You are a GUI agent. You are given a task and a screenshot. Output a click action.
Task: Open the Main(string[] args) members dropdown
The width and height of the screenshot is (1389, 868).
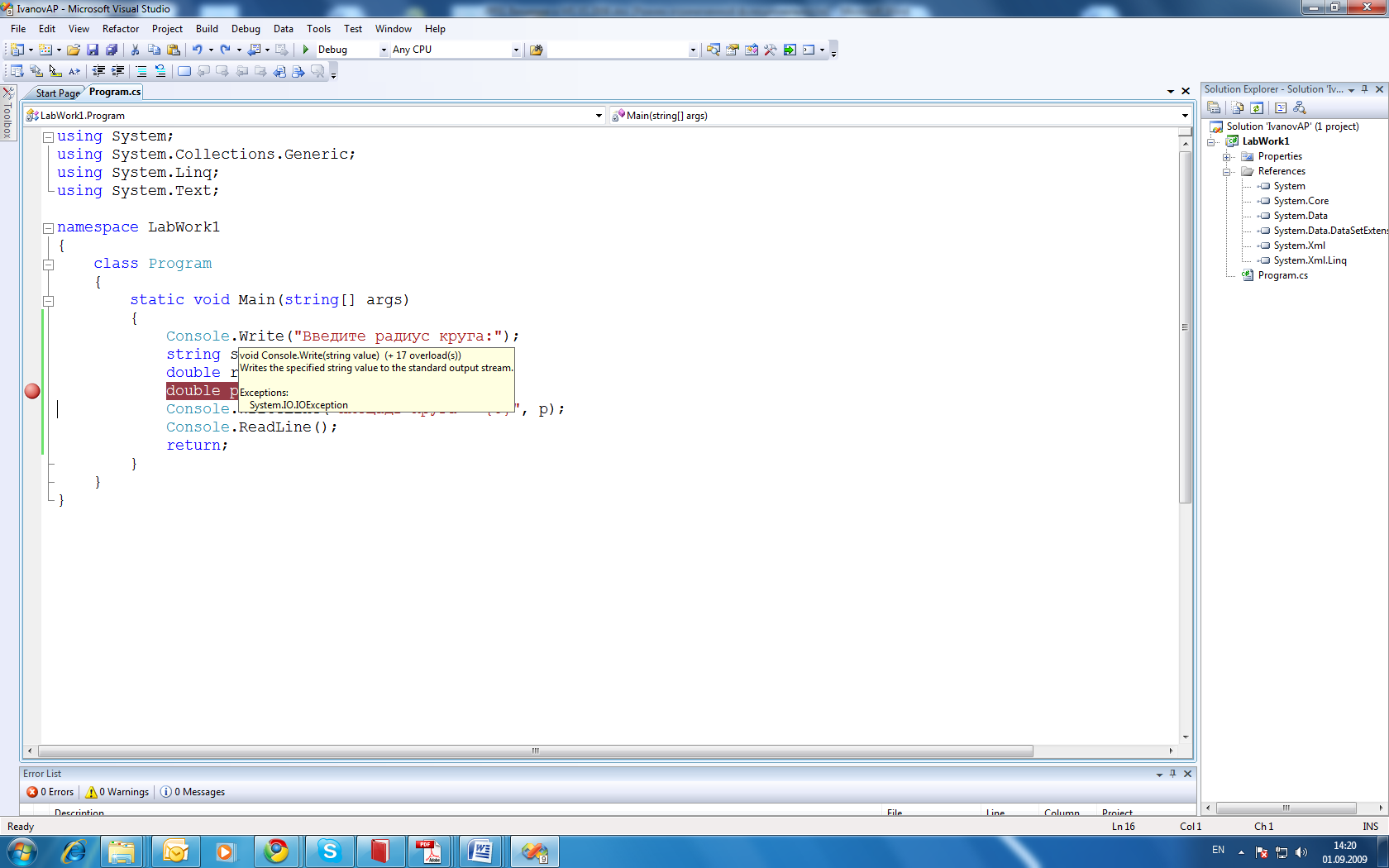click(1185, 116)
